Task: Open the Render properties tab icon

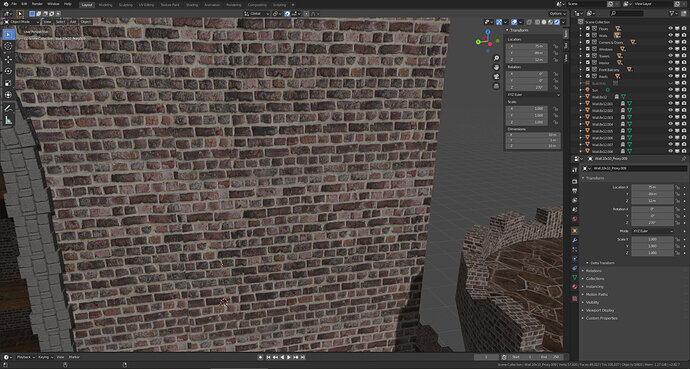Action: tap(575, 181)
